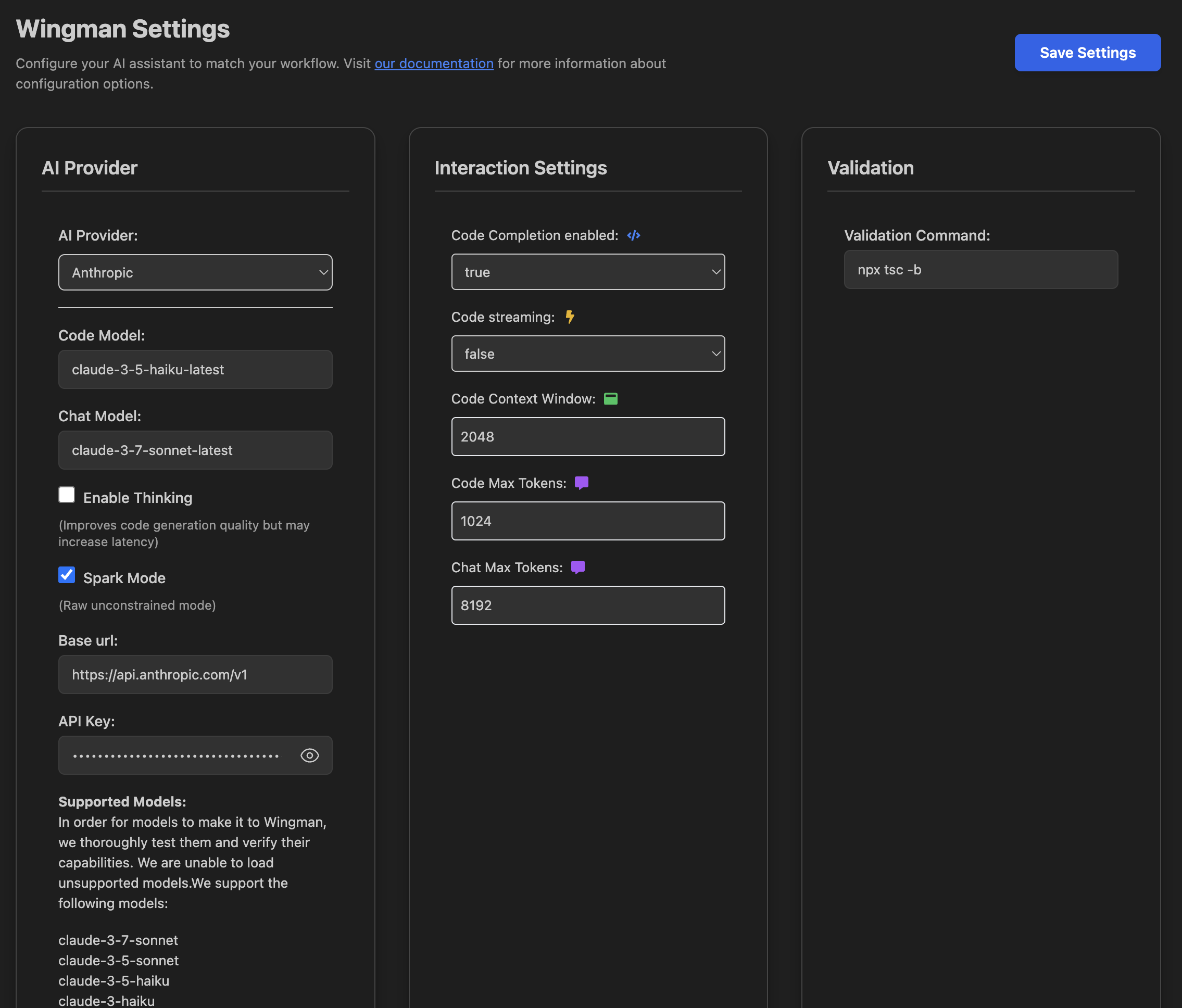Viewport: 1182px width, 1008px height.
Task: Edit the Validation Command field
Action: 980,270
